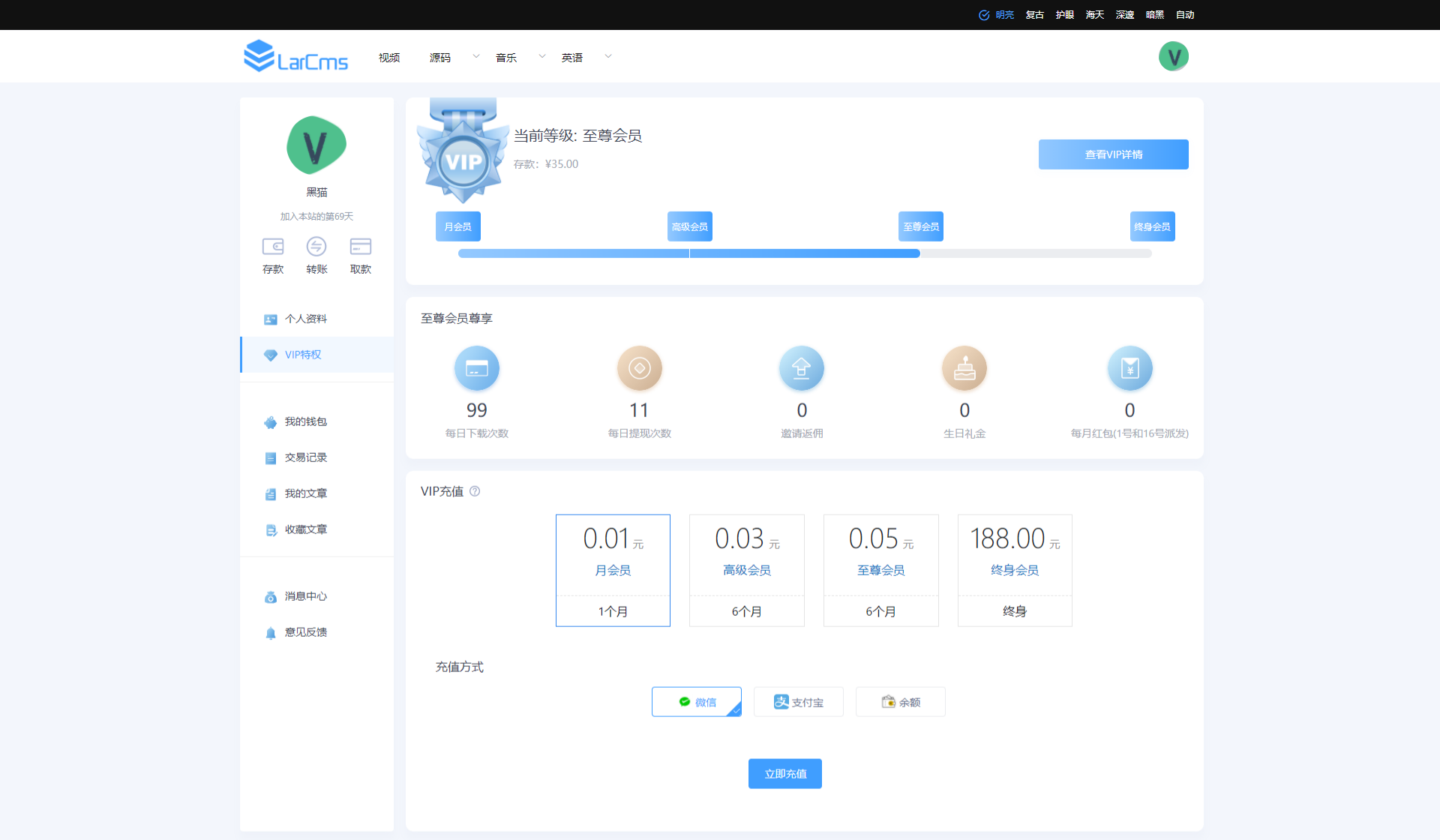Click the VIP充值 help question mark icon
Screen dimensions: 1440x840
point(475,491)
